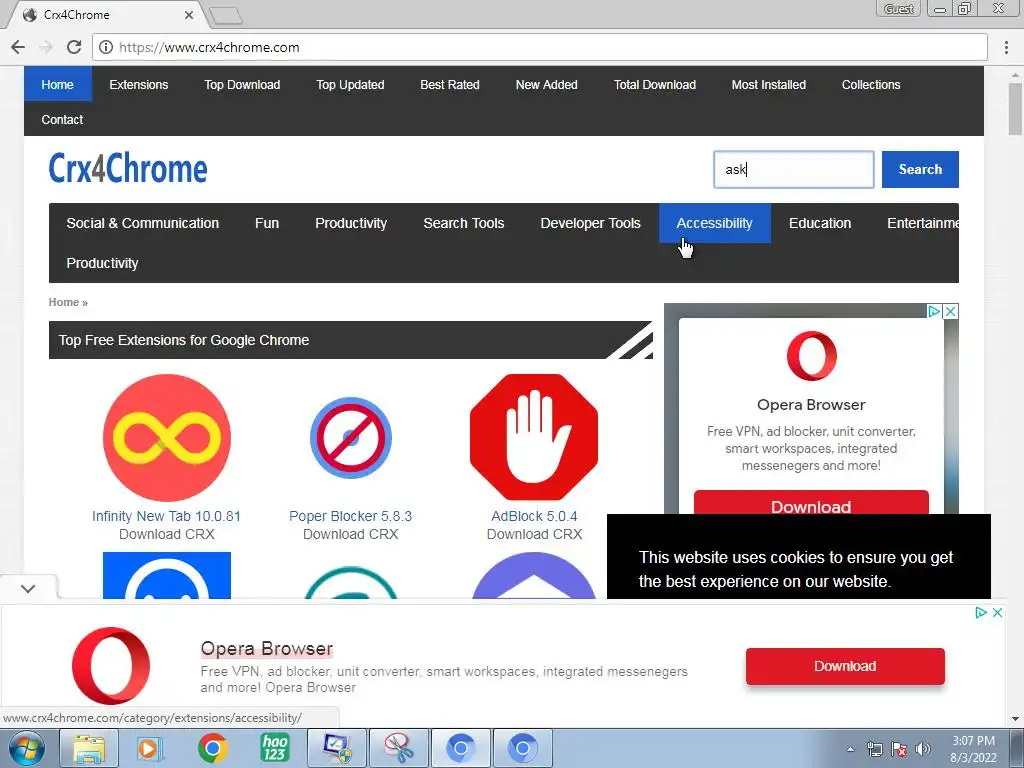Viewport: 1024px width, 768px height.
Task: Click the Search button
Action: point(920,169)
